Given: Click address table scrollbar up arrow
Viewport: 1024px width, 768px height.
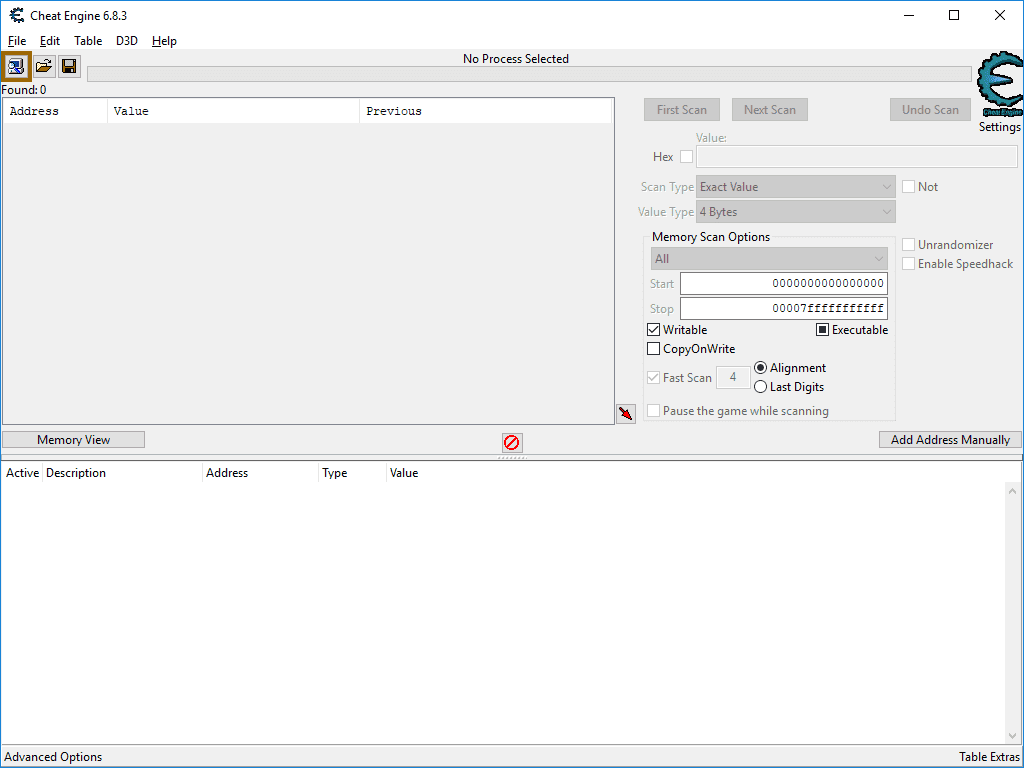Looking at the screenshot, I should [x=1013, y=490].
